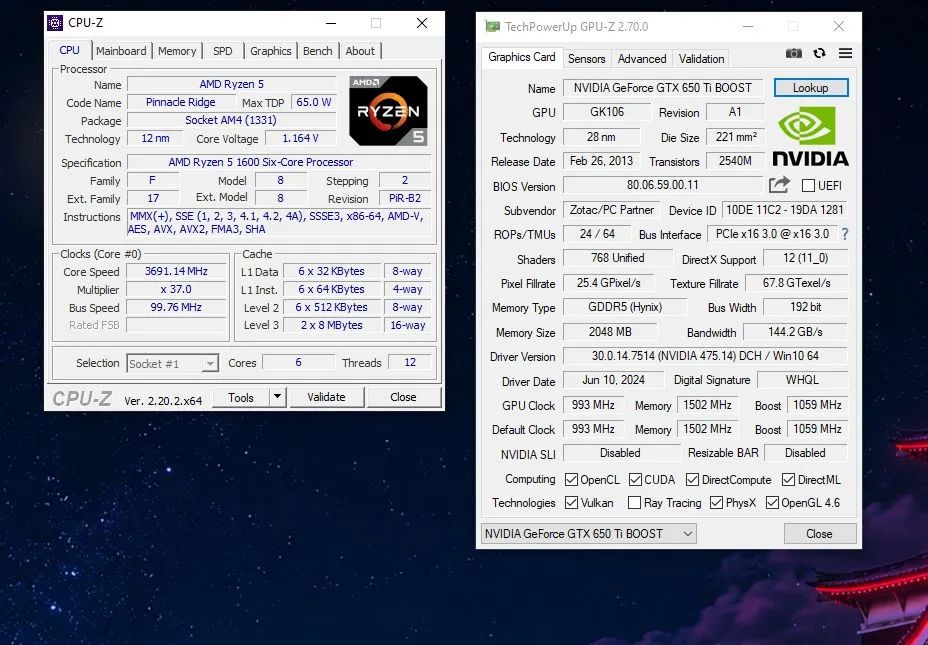Open the Socket #1 selection dropdown
Viewport: 928px width, 645px height.
(172, 363)
